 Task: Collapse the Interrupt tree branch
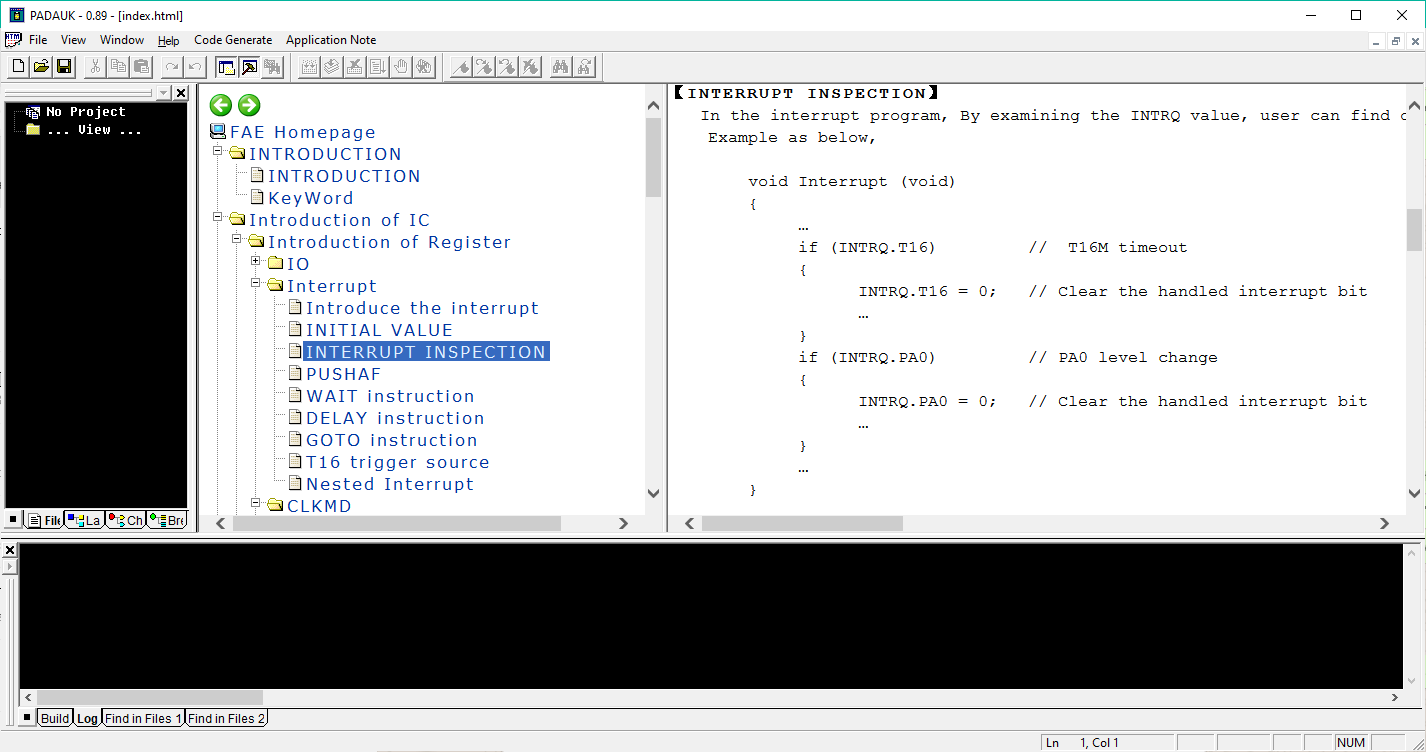(x=257, y=285)
